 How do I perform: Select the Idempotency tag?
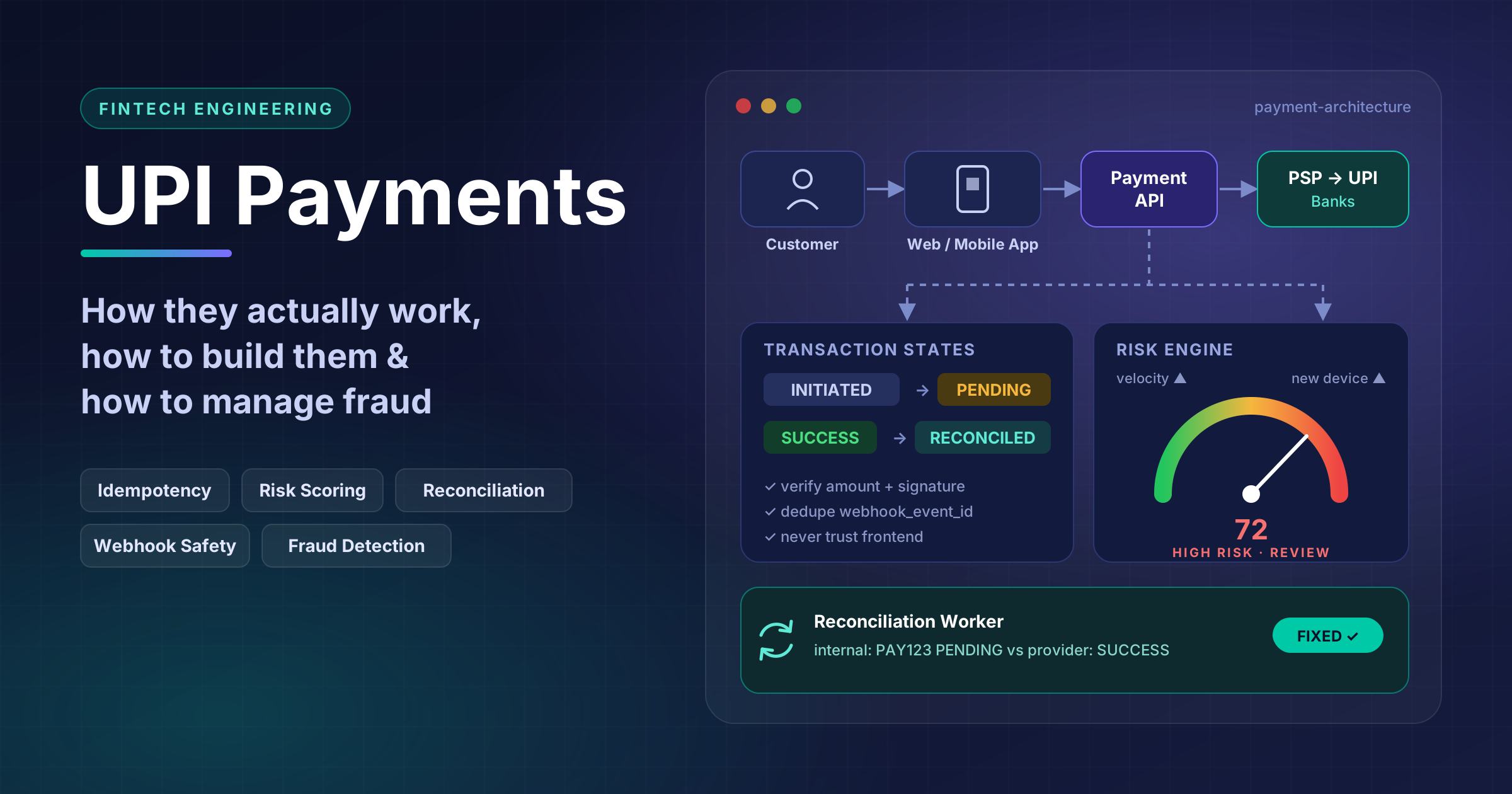coord(154,490)
